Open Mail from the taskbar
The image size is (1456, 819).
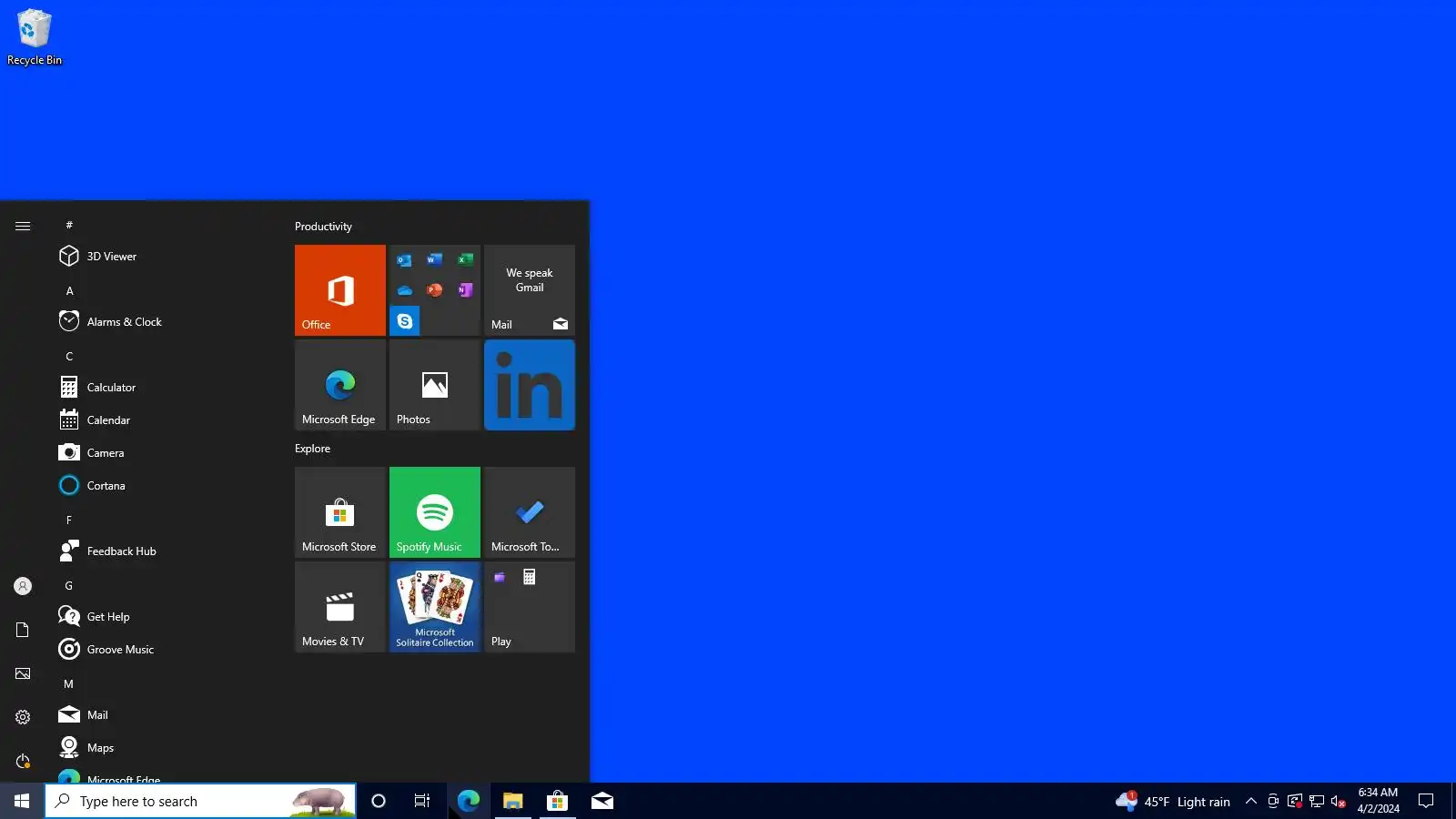(602, 801)
